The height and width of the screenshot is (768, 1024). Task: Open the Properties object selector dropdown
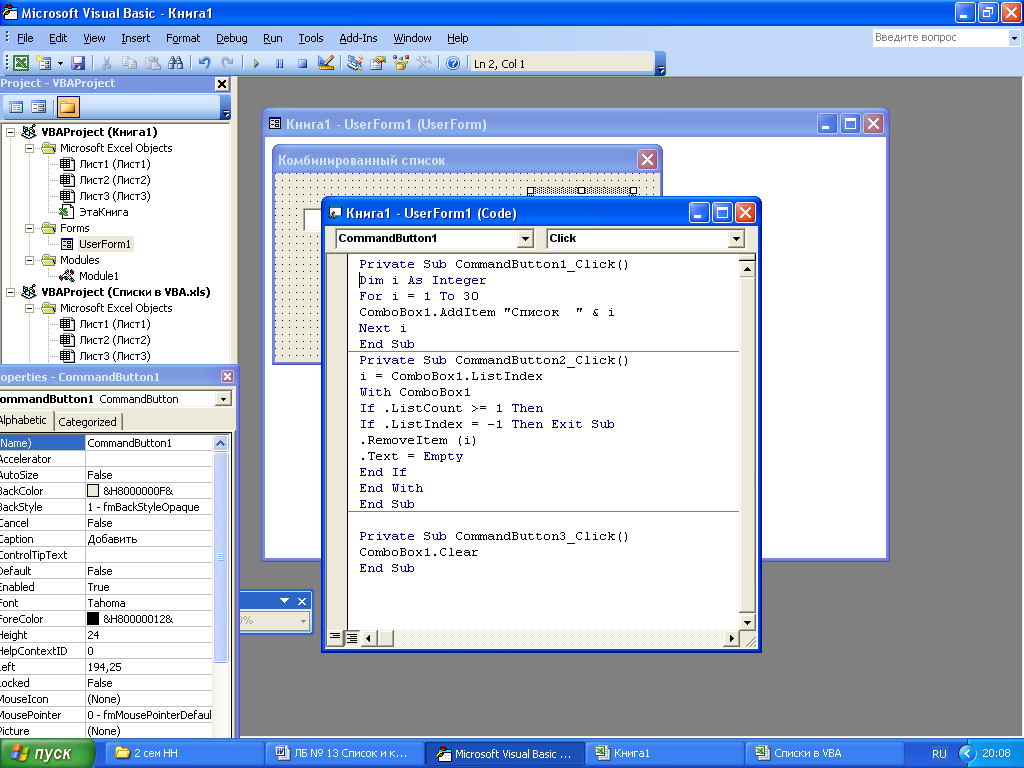pos(223,399)
